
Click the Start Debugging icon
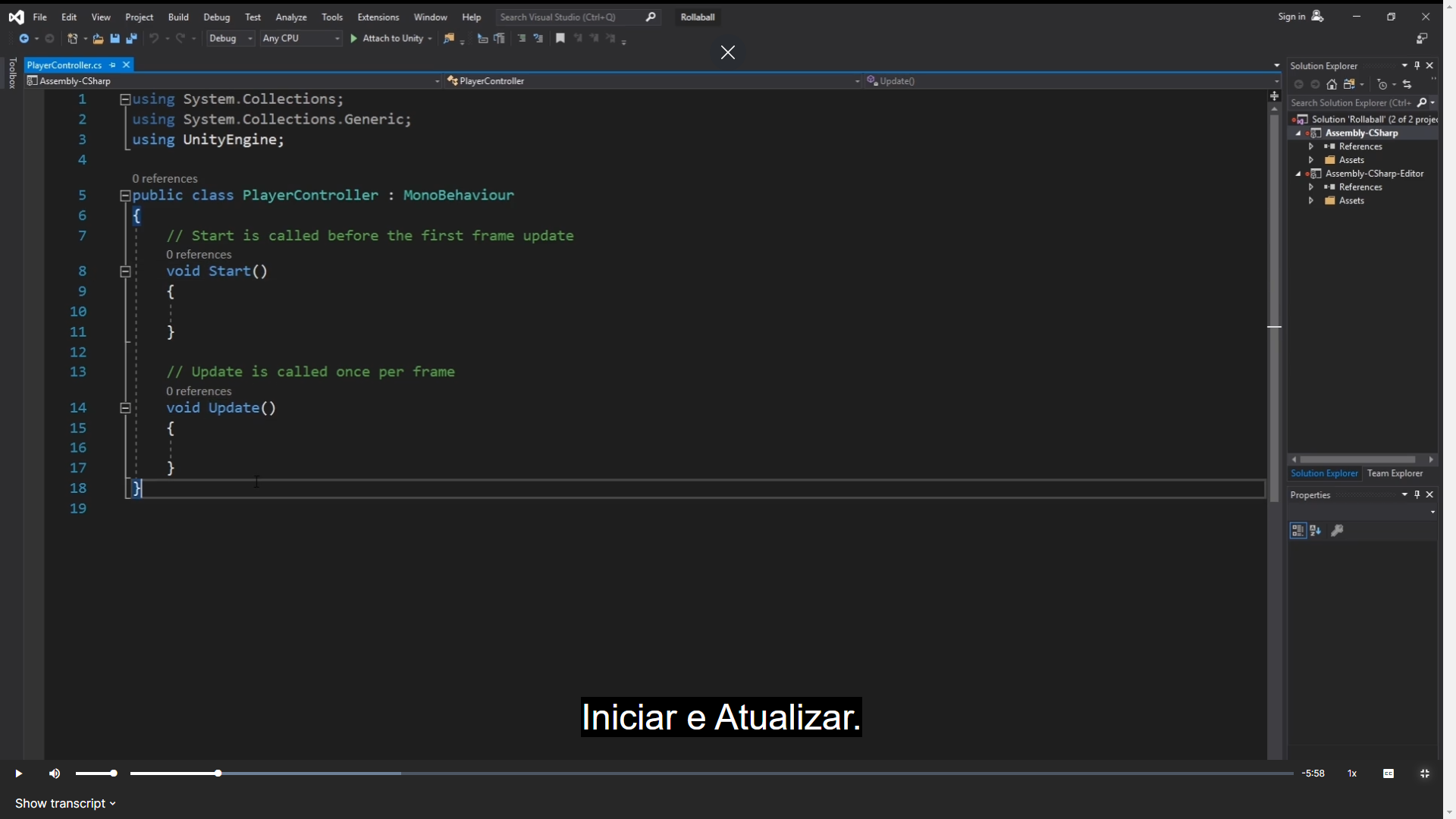(x=356, y=38)
